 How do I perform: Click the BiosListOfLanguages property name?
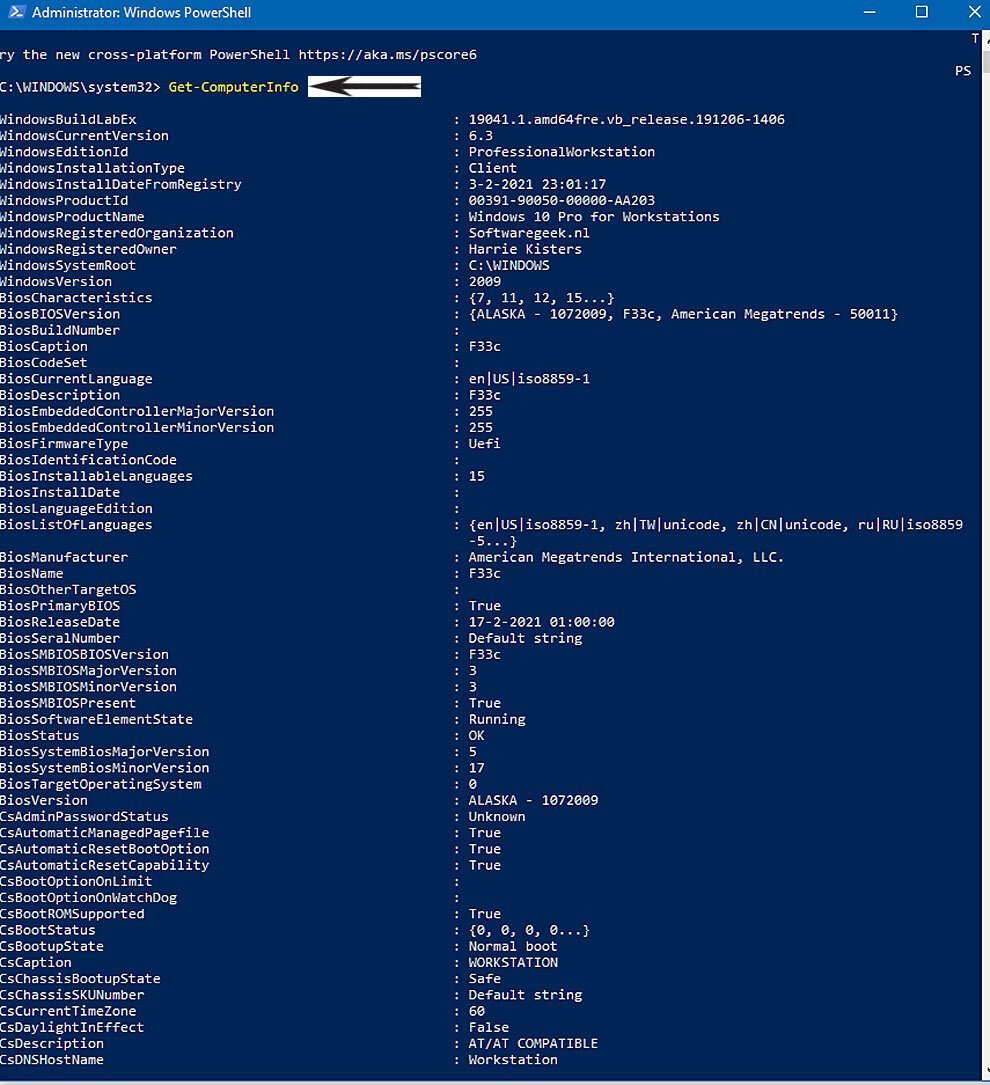coord(76,525)
